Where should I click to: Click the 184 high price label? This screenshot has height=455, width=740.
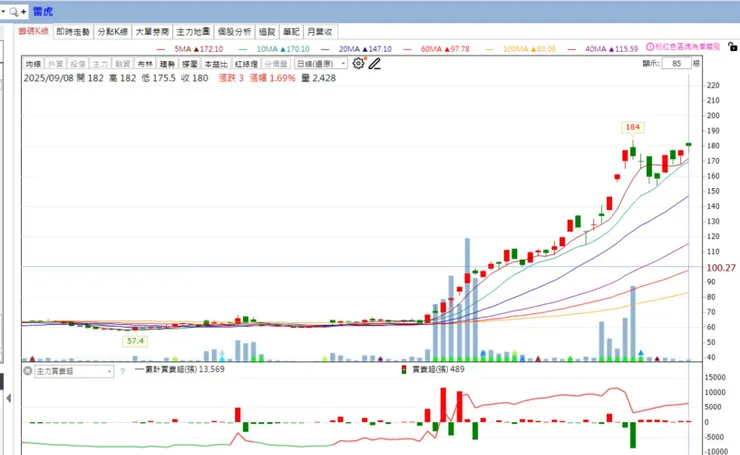coord(632,127)
